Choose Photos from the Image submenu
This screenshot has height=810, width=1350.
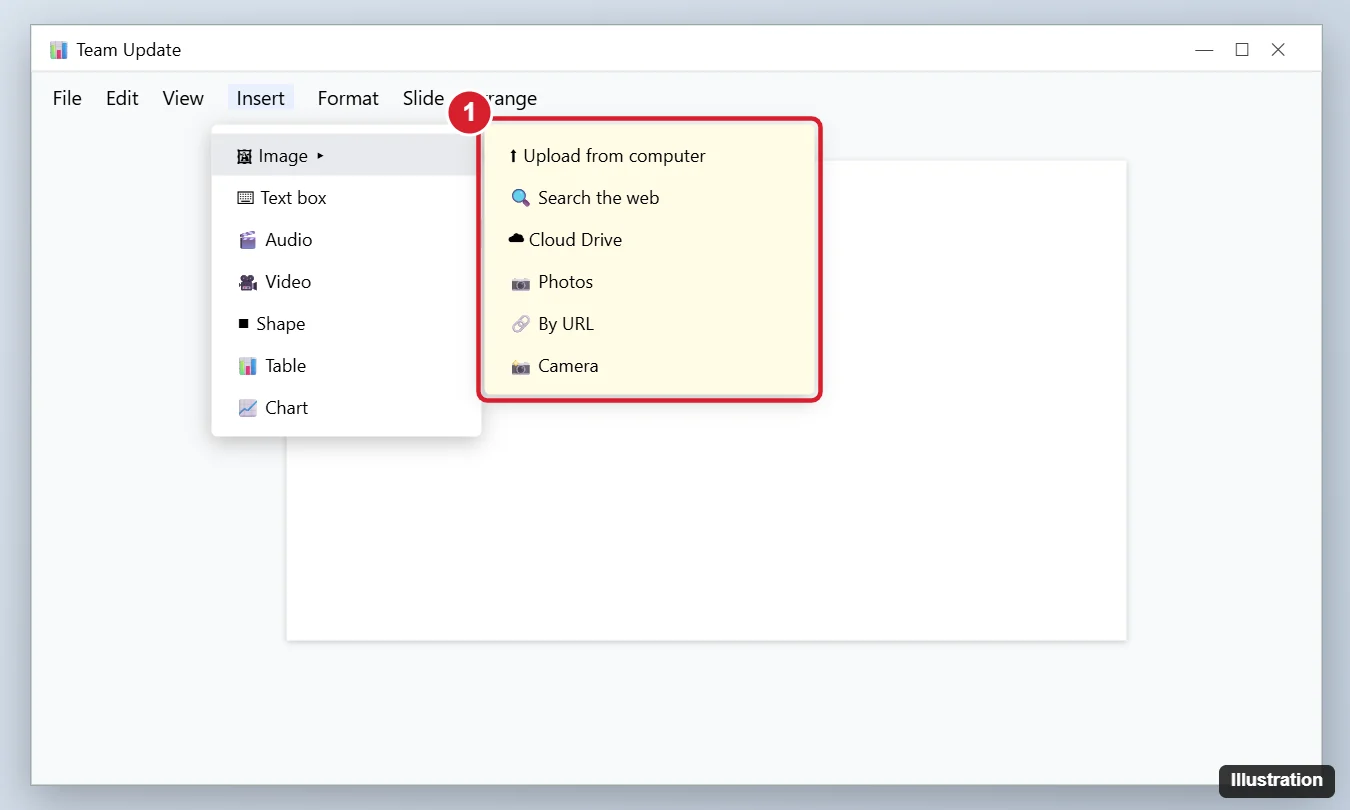[650, 282]
